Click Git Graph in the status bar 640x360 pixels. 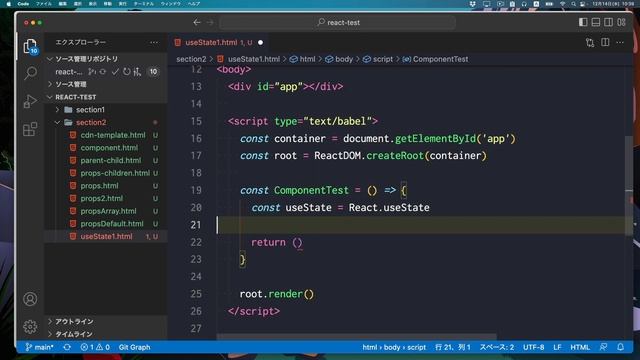click(x=134, y=347)
